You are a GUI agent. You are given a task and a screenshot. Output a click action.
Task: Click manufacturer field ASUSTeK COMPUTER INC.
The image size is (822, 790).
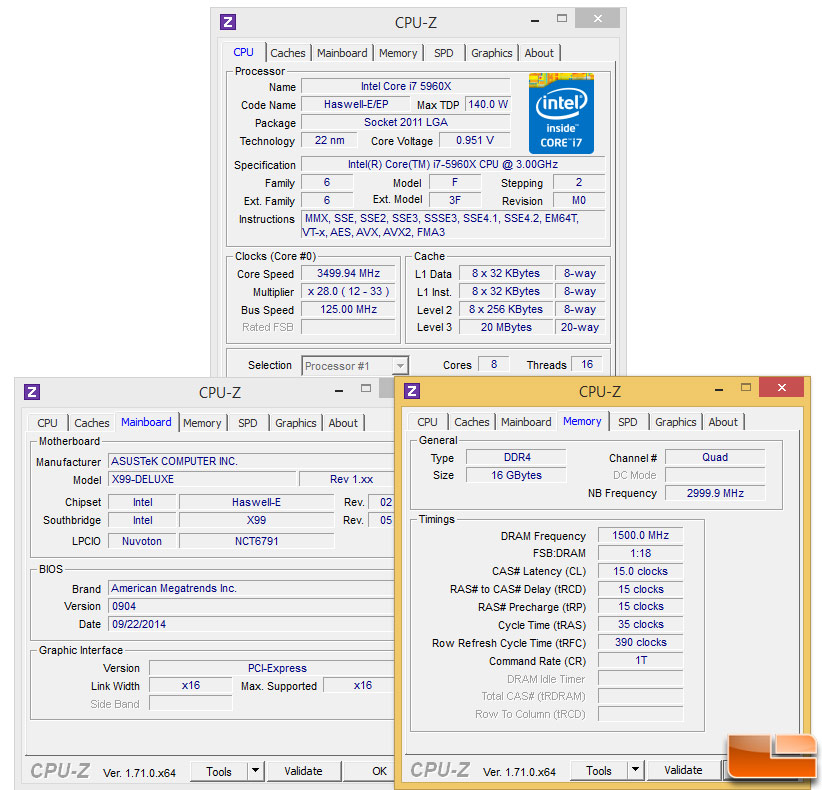pos(252,461)
